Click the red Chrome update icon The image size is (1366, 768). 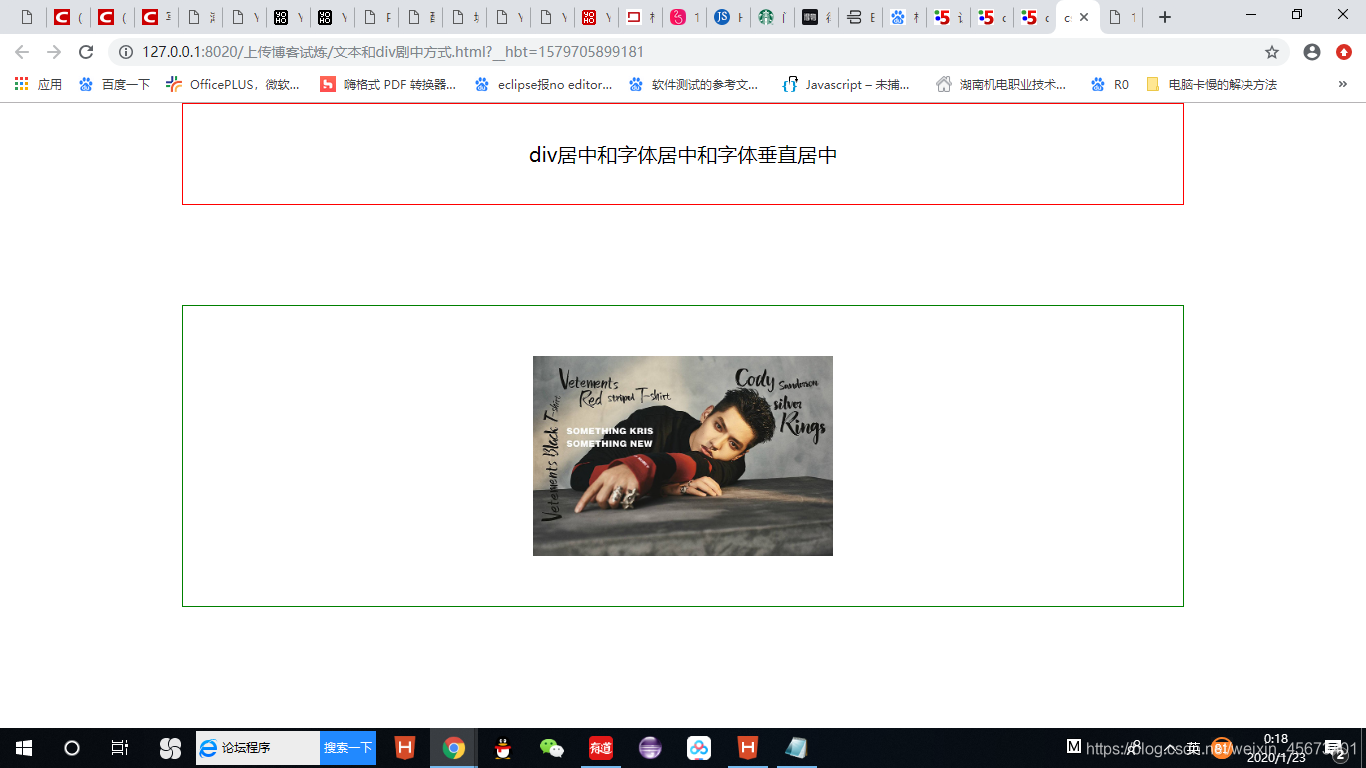(x=1344, y=52)
